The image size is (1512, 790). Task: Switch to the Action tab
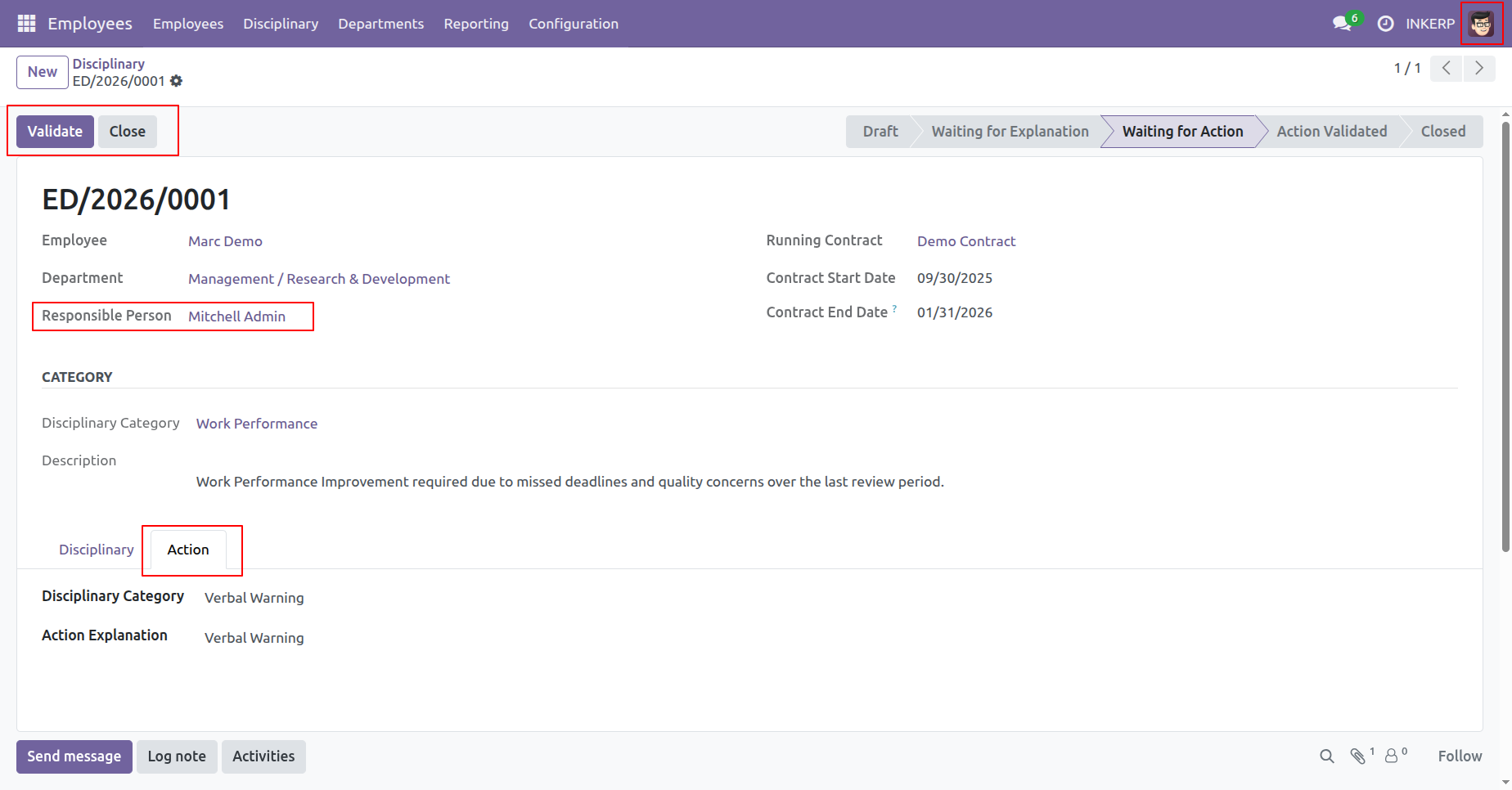(188, 550)
